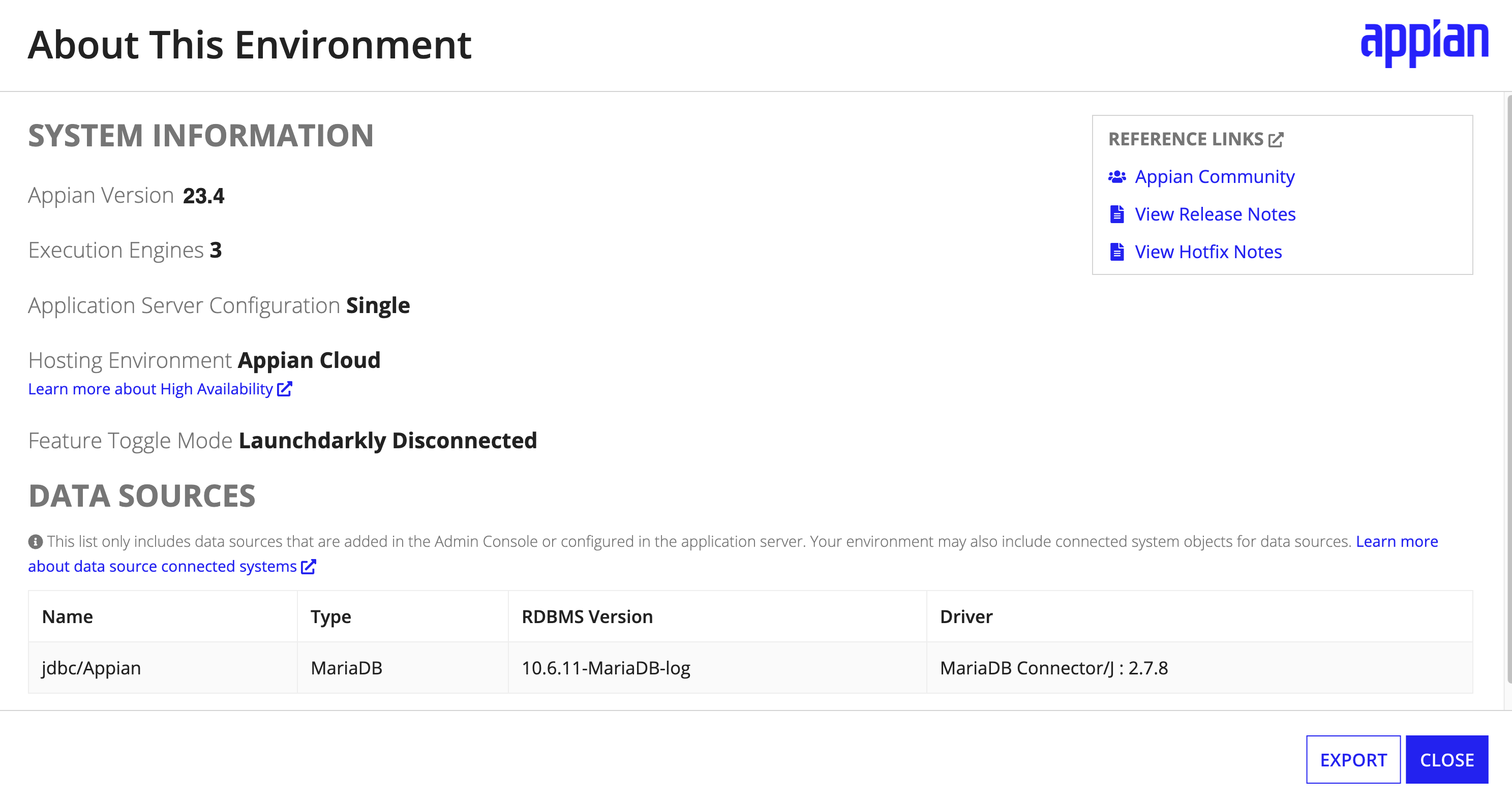Viewport: 1512px width, 804px height.
Task: Click the DATA SOURCES heading
Action: point(142,496)
